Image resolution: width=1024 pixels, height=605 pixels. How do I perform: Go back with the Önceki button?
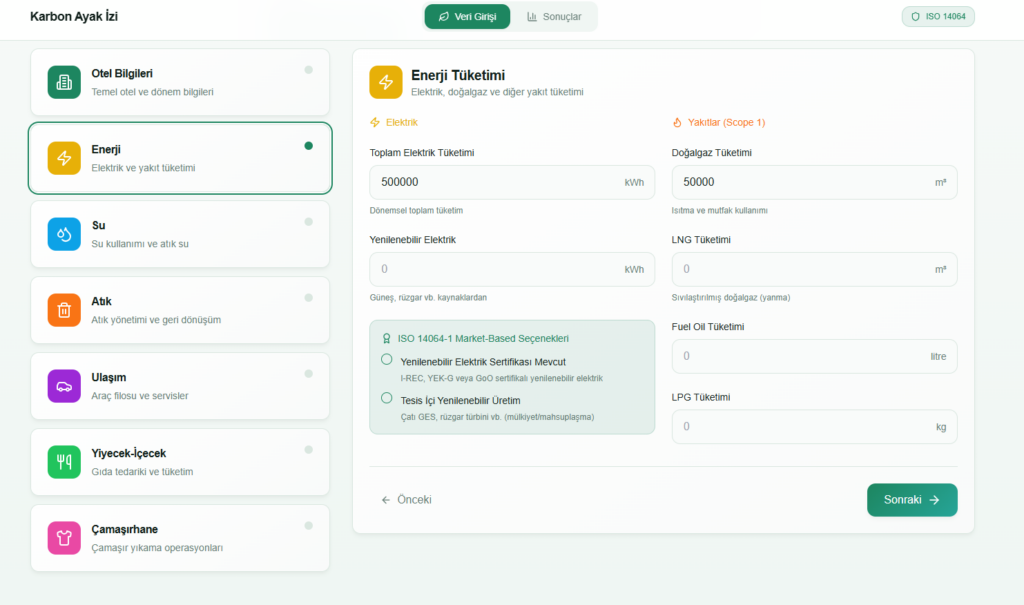pyautogui.click(x=406, y=500)
